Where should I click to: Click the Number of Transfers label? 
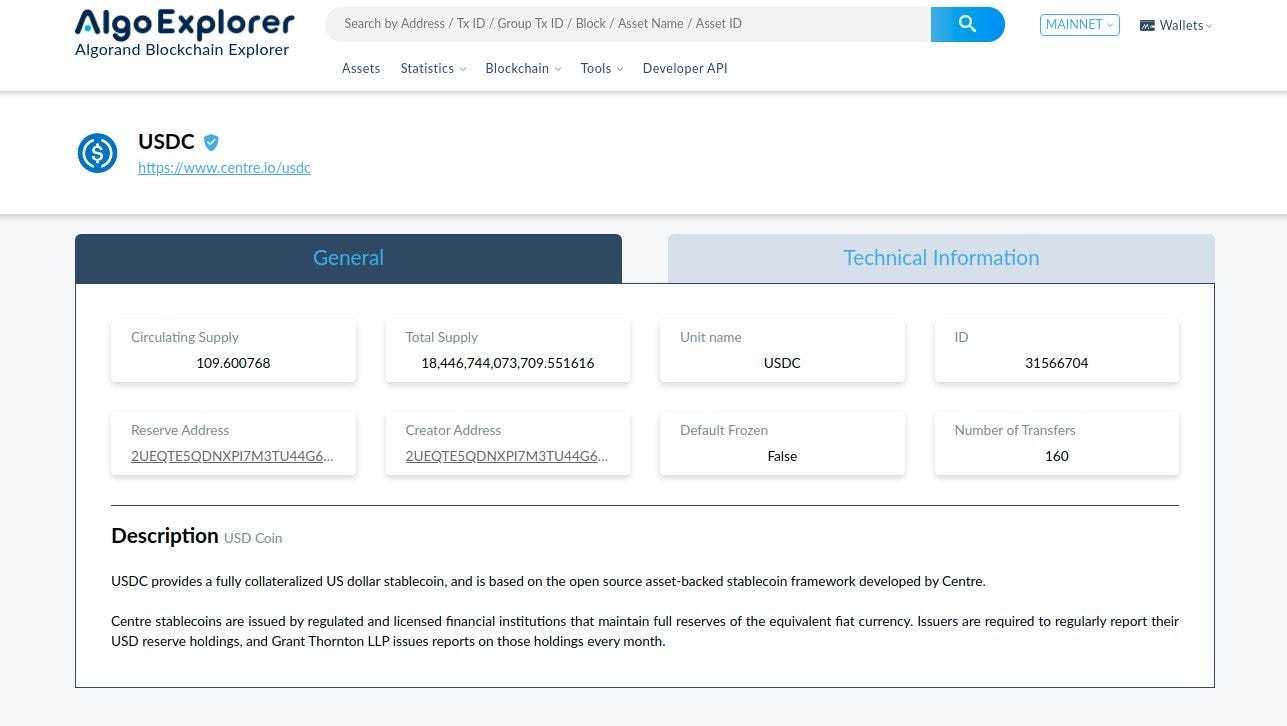tap(1015, 430)
